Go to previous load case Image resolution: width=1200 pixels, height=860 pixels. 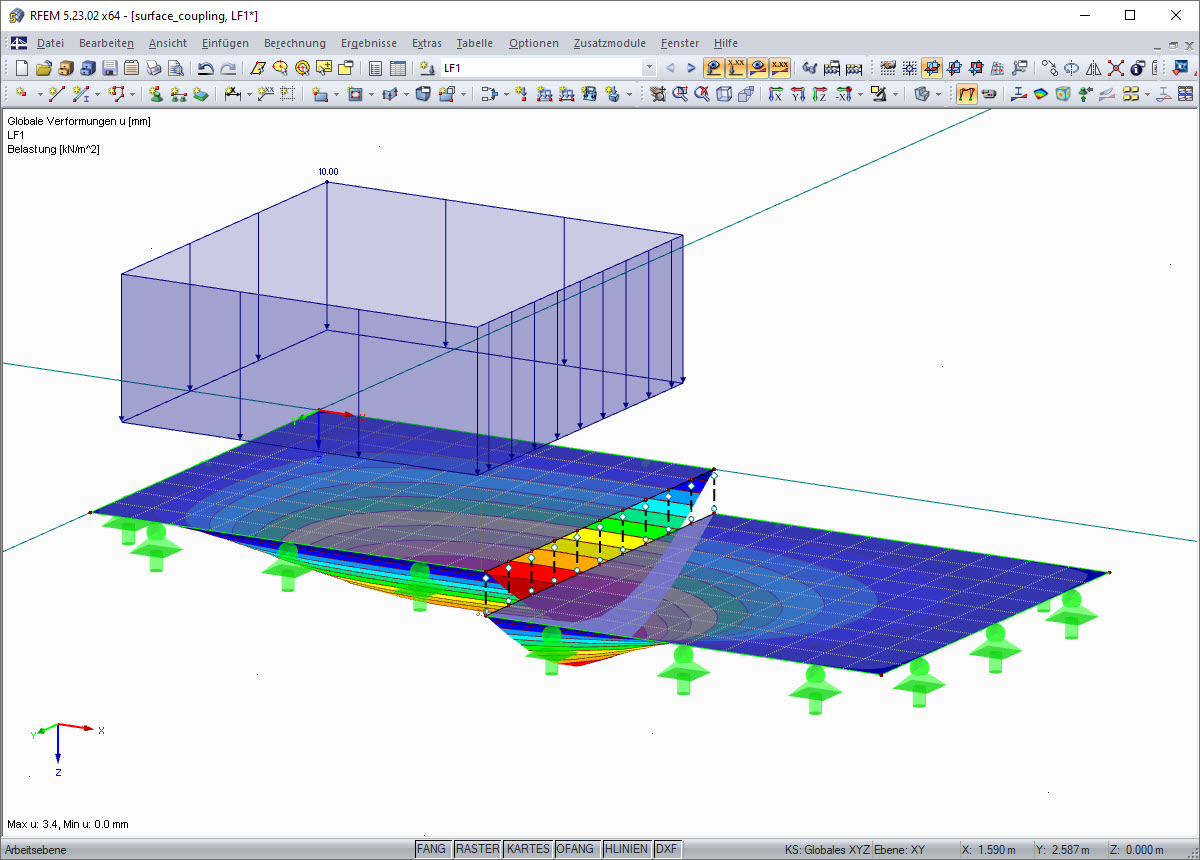670,68
